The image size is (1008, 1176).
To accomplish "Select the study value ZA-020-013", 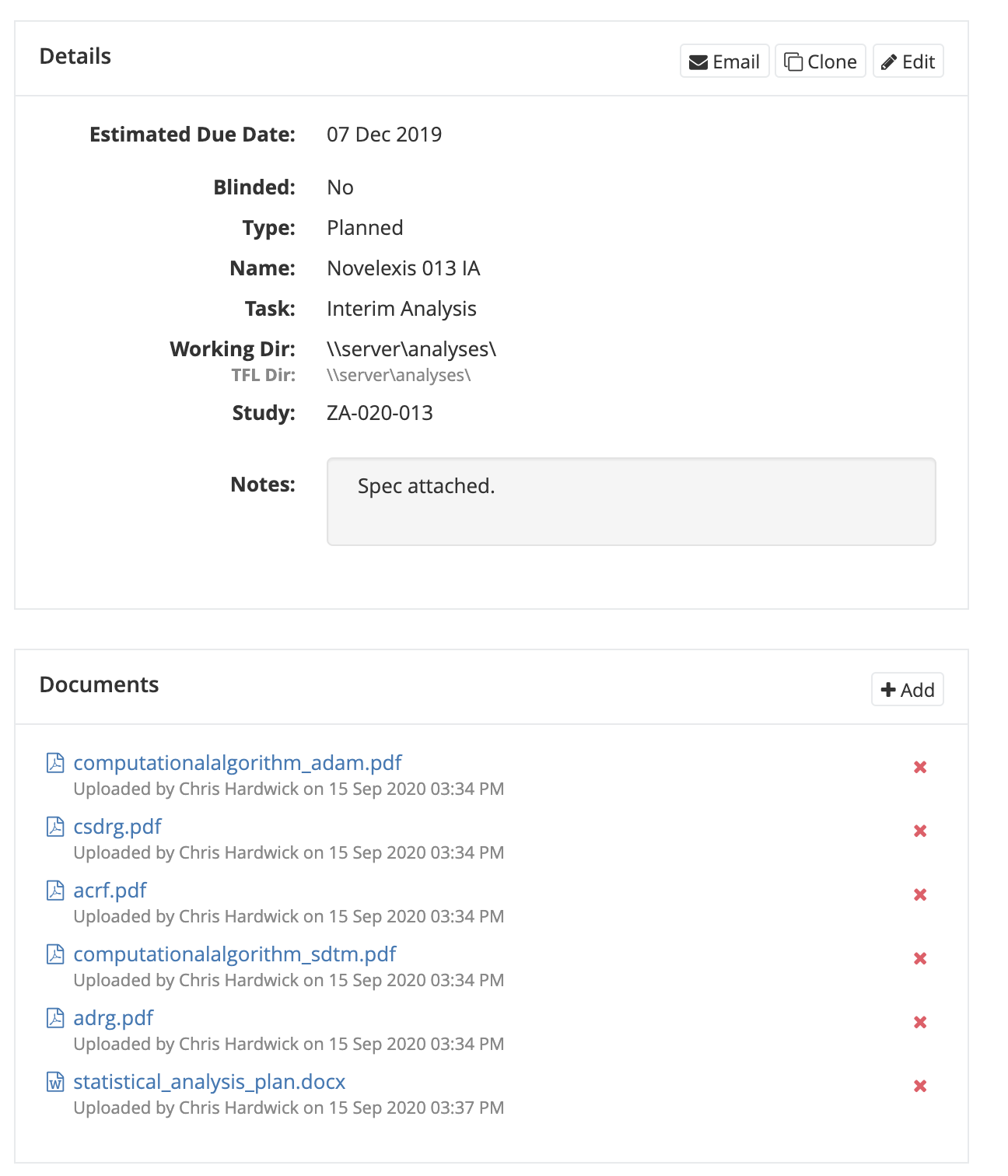I will [380, 413].
